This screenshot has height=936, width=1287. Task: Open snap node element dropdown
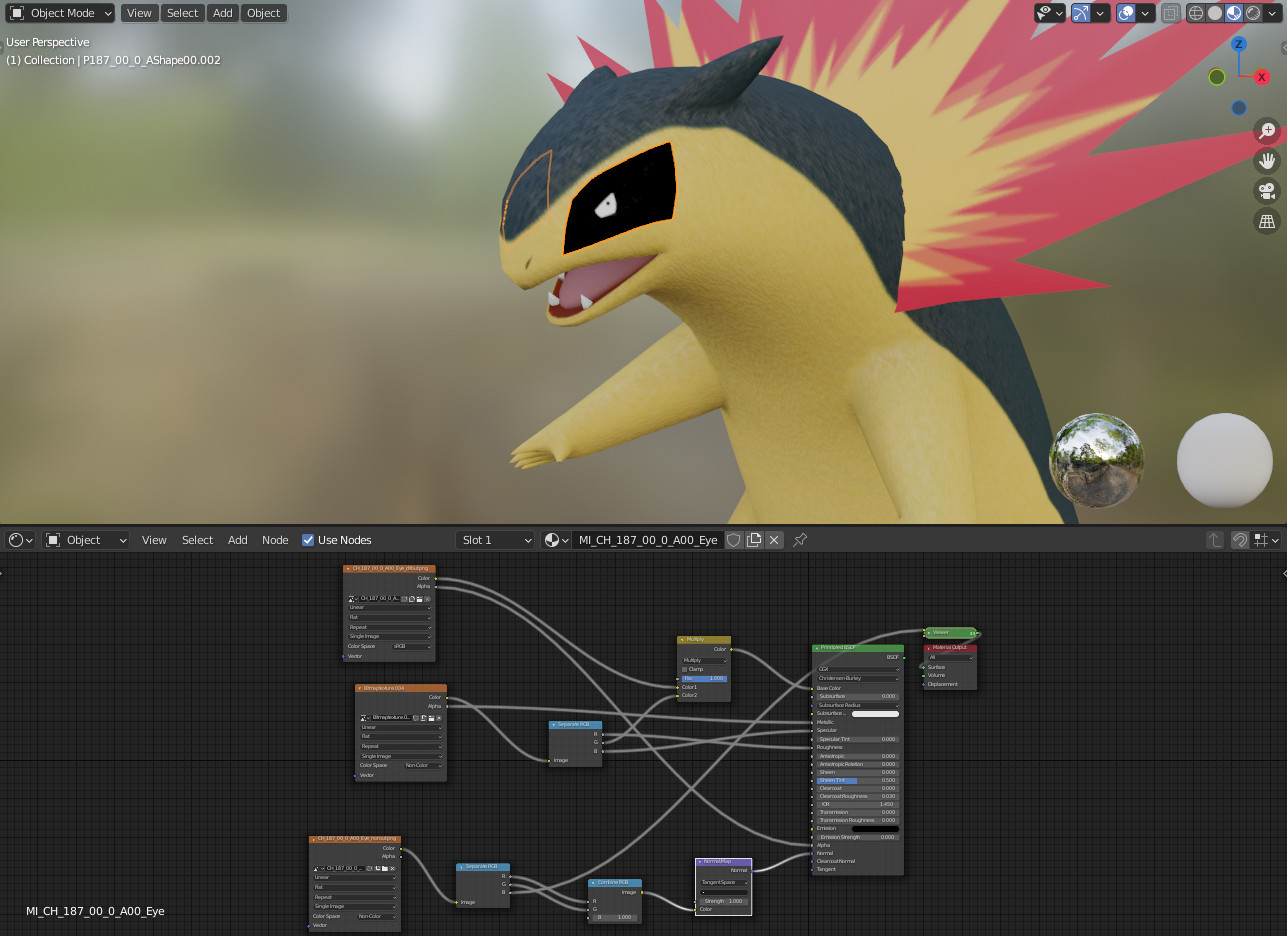pyautogui.click(x=1266, y=540)
